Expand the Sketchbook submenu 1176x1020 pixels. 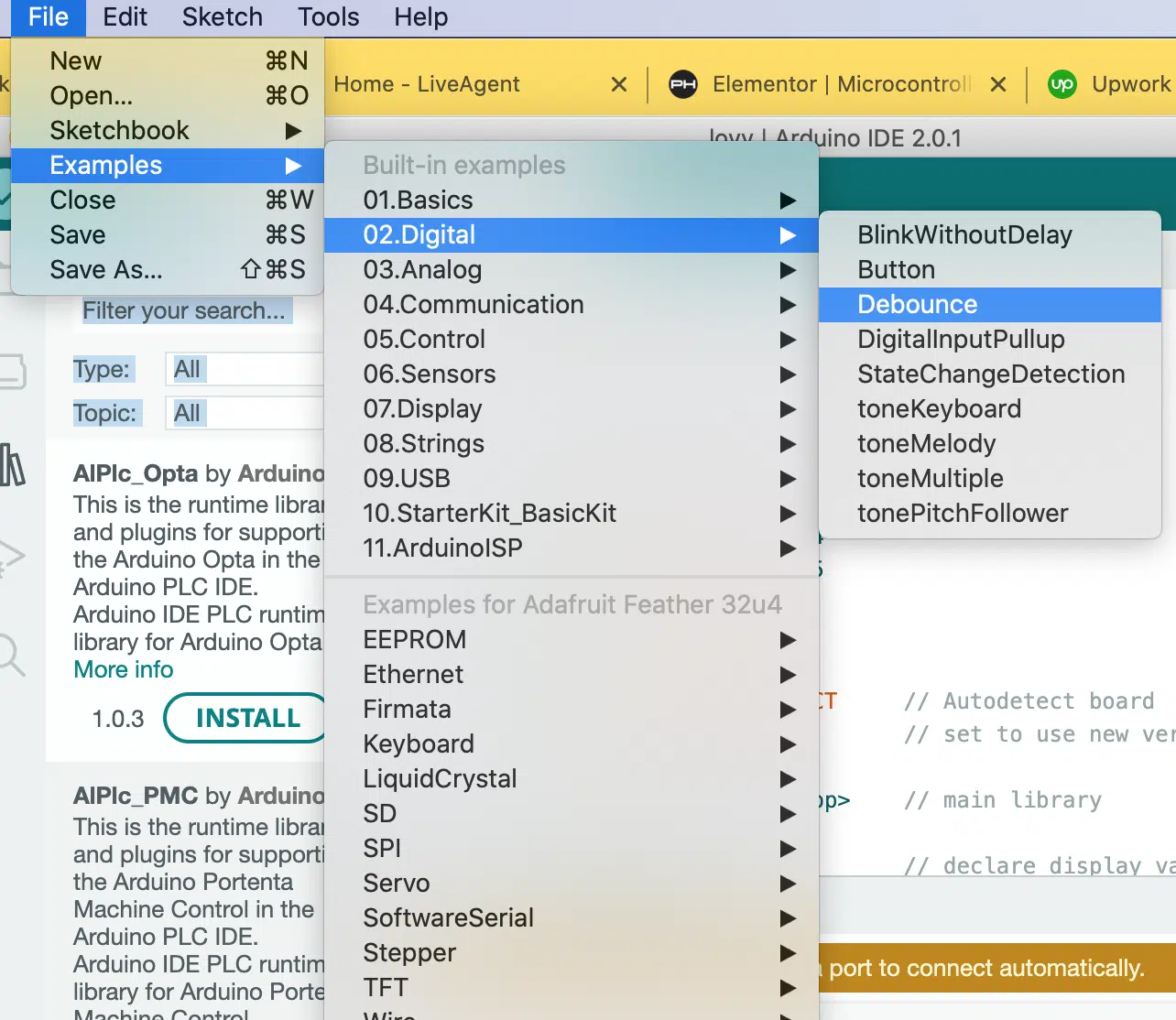(168, 131)
